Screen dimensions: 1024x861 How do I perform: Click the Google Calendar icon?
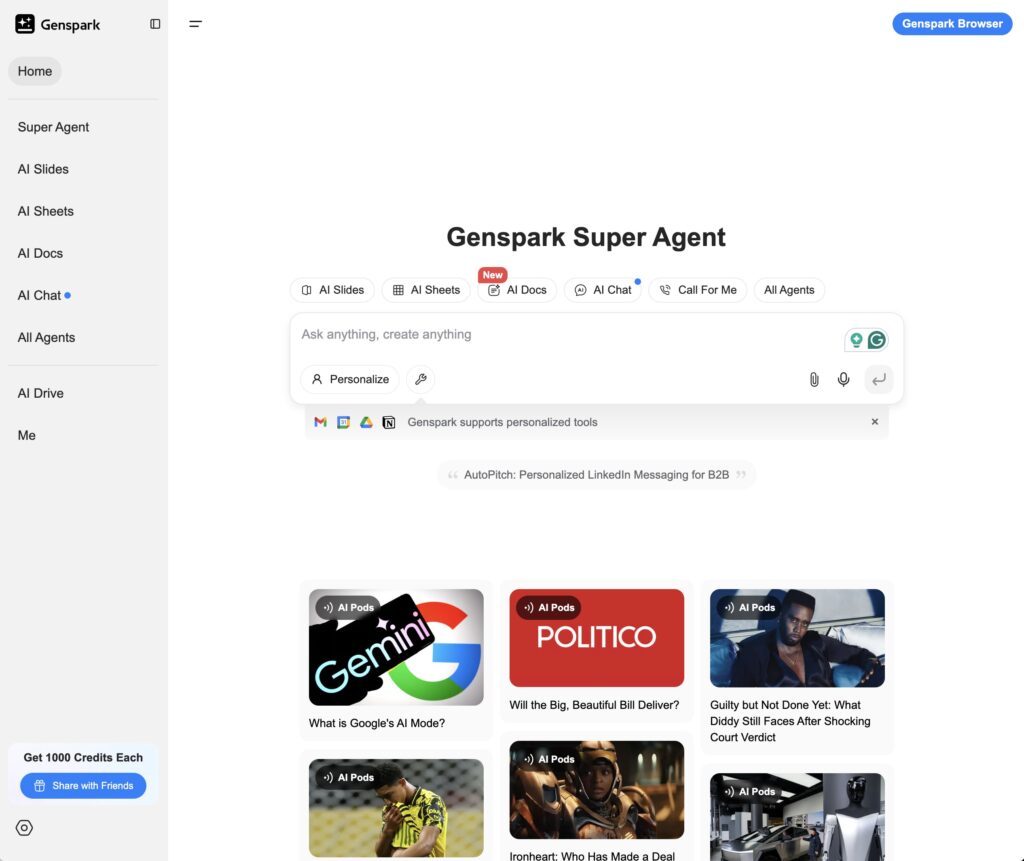(343, 422)
